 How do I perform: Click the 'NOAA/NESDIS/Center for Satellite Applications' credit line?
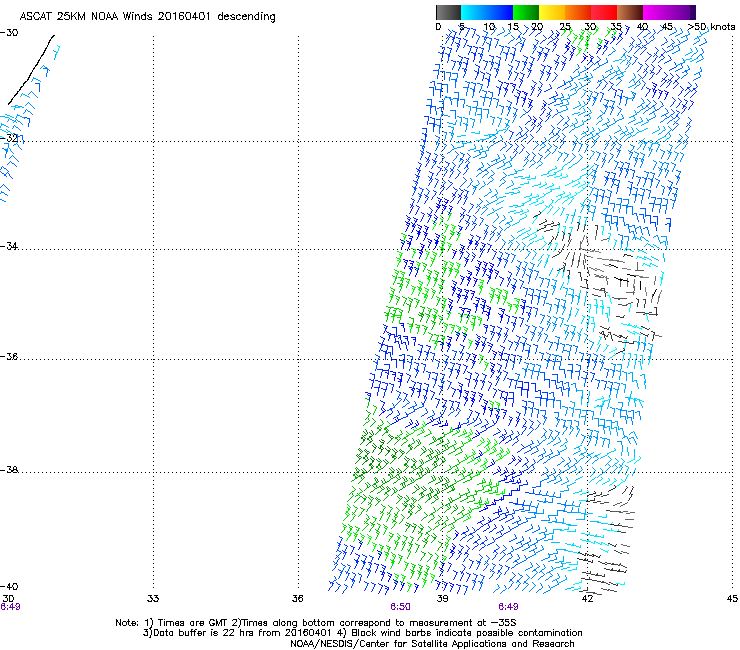[x=432, y=644]
